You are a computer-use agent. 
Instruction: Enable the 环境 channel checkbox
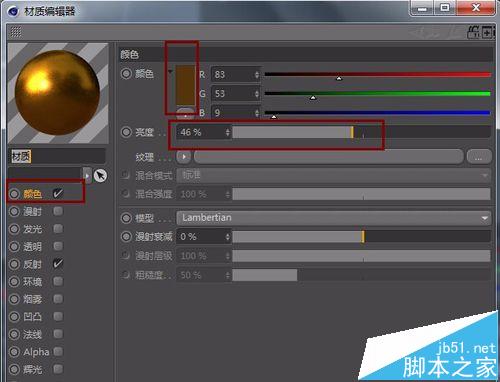click(58, 281)
